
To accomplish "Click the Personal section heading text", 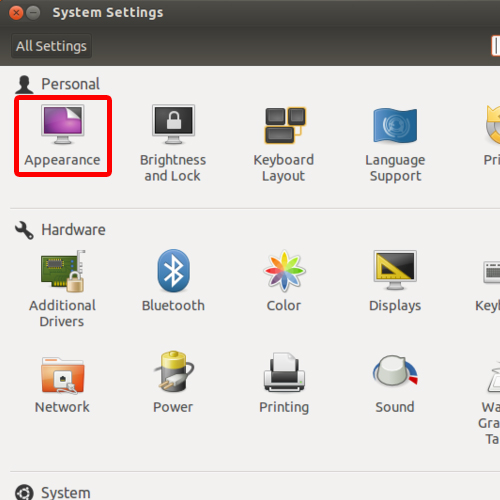I will (x=70, y=84).
